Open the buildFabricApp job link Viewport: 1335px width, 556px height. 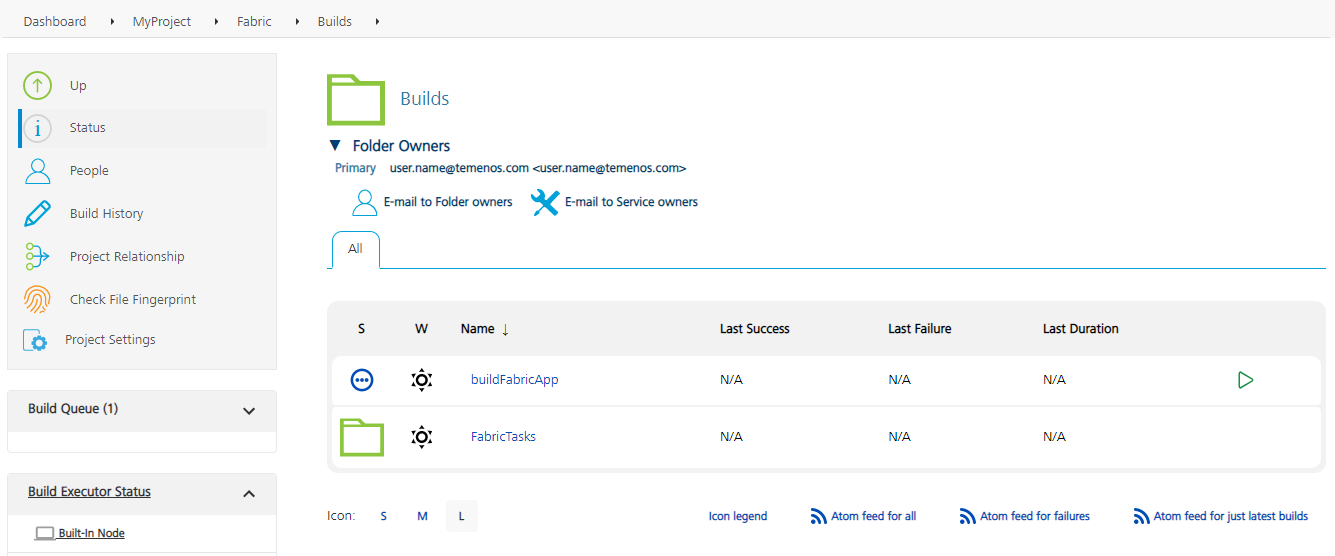[514, 380]
